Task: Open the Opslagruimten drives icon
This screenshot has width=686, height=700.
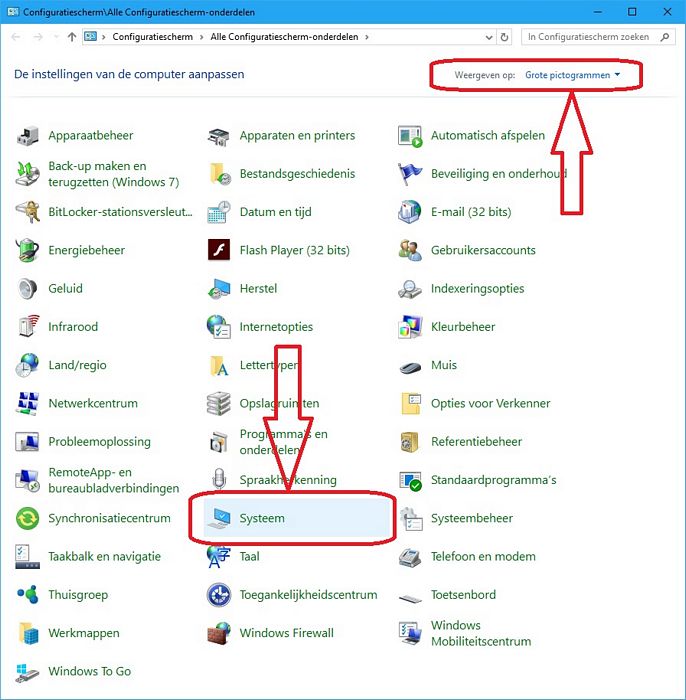Action: point(219,404)
